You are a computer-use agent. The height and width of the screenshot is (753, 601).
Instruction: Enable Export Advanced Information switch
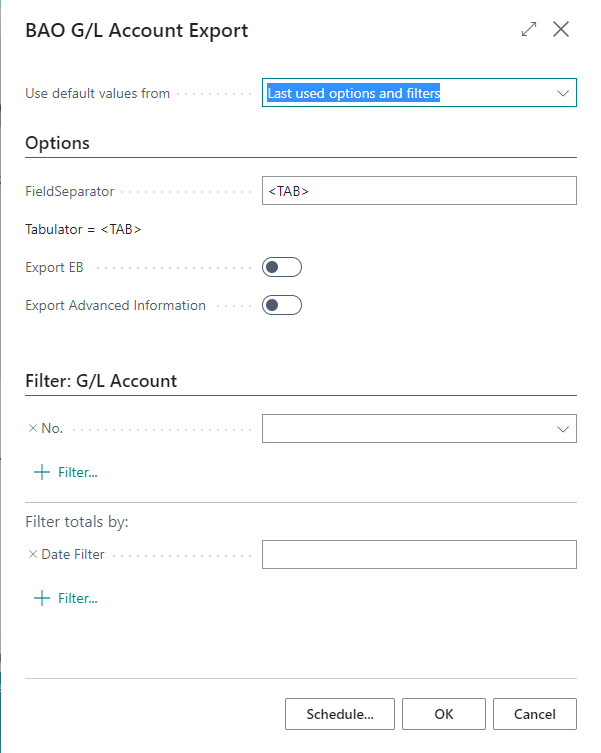282,305
